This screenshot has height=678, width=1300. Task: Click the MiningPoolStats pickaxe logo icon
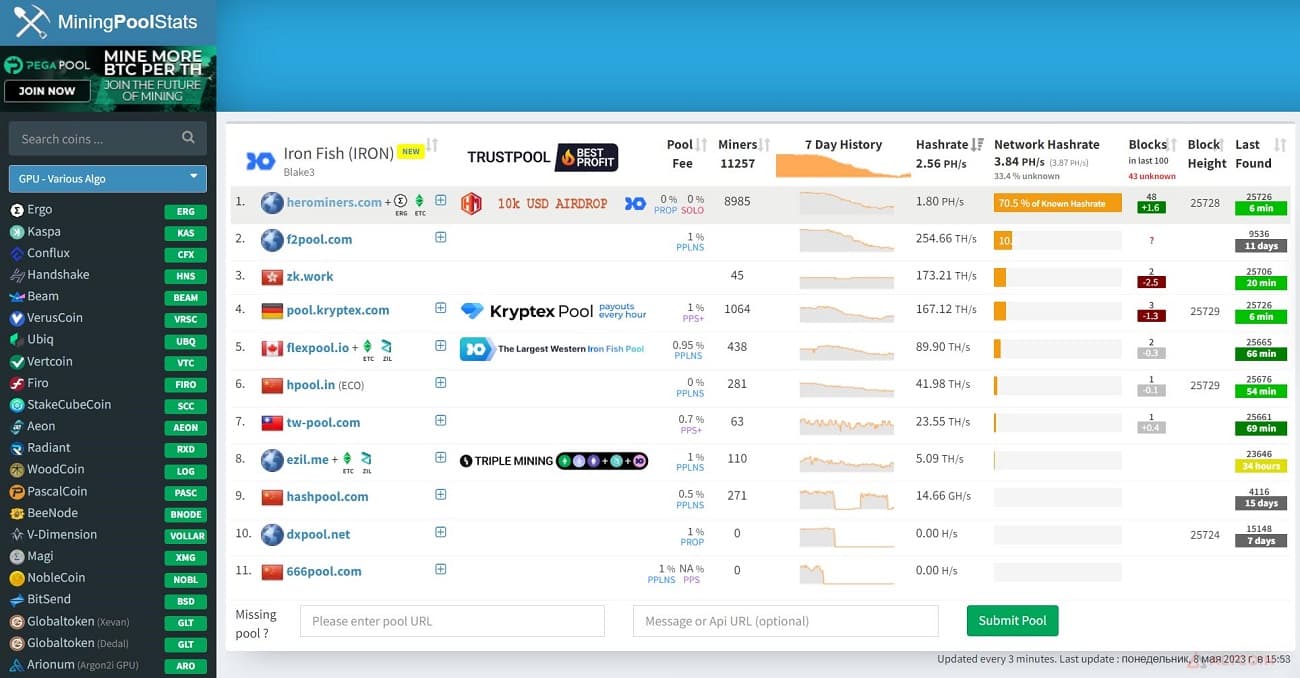(x=31, y=21)
